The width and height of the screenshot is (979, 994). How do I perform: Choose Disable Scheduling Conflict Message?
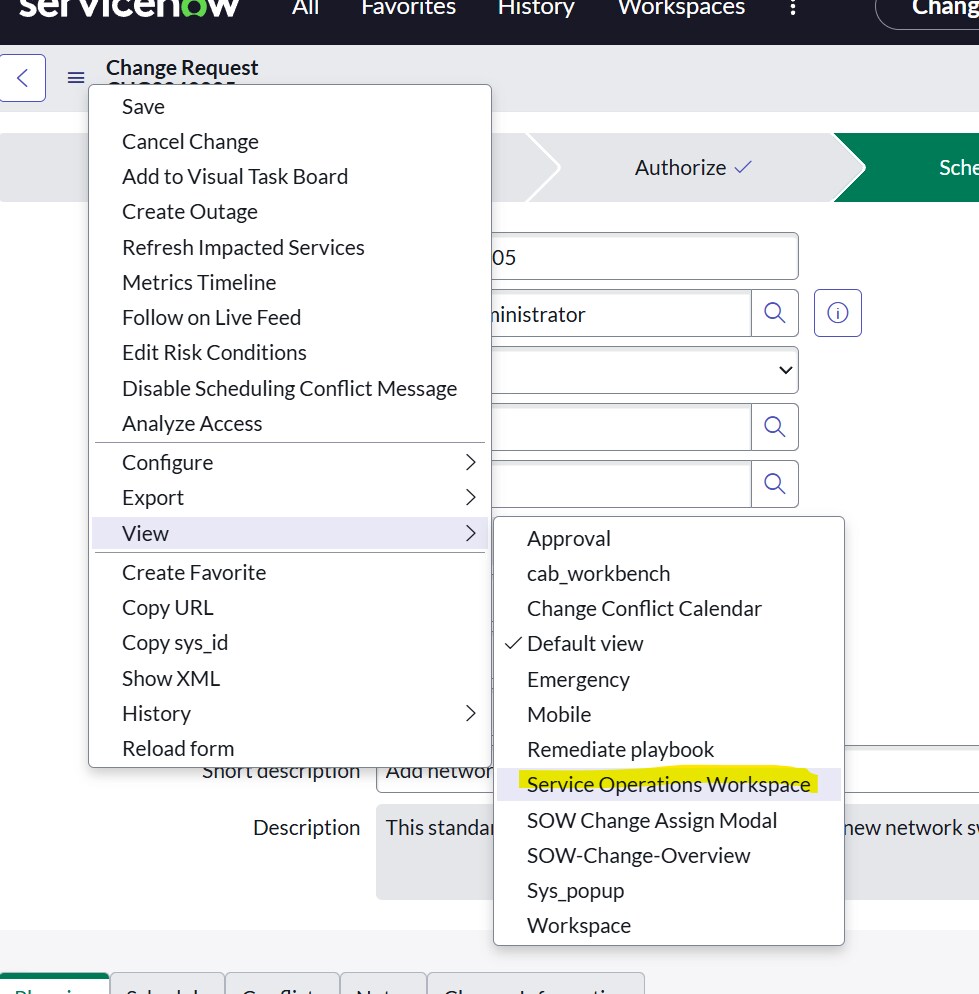(290, 388)
